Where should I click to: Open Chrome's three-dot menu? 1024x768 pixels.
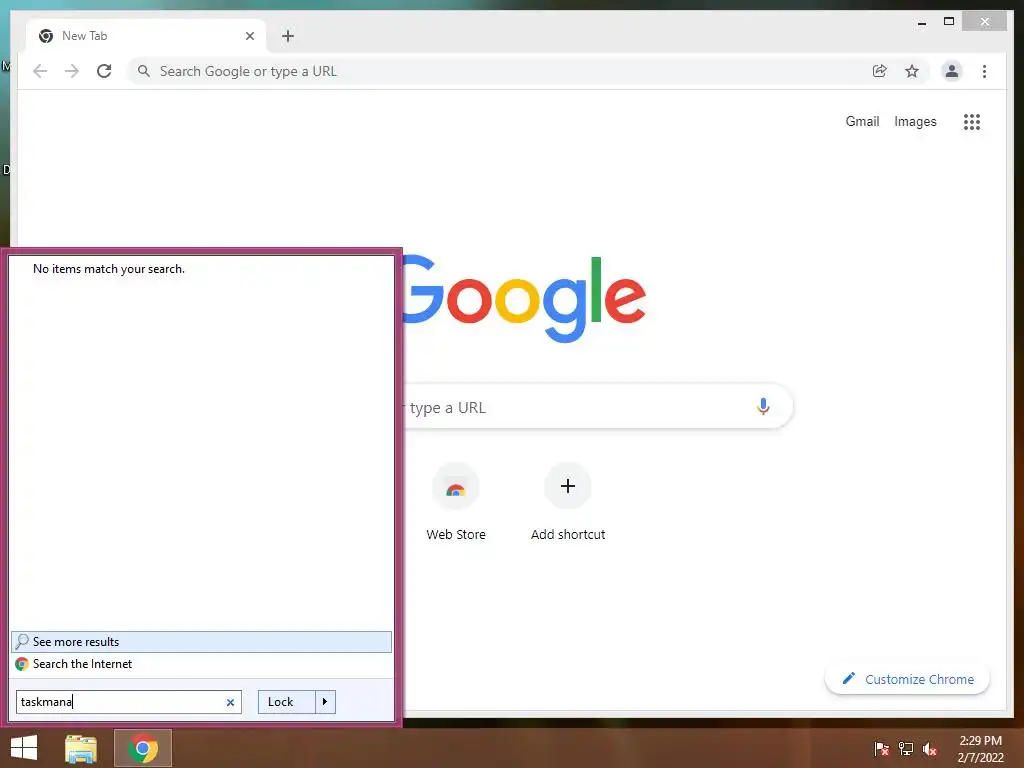pos(984,71)
